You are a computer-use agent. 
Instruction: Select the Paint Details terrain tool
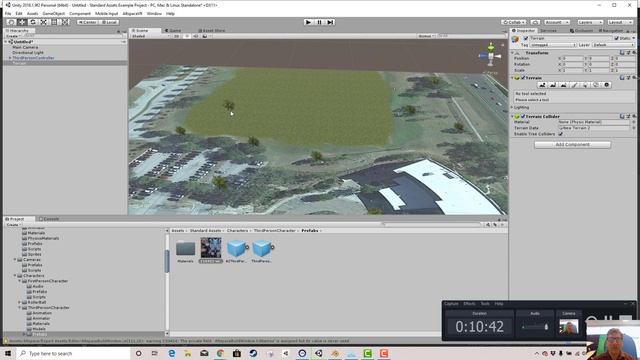pyautogui.click(x=596, y=85)
